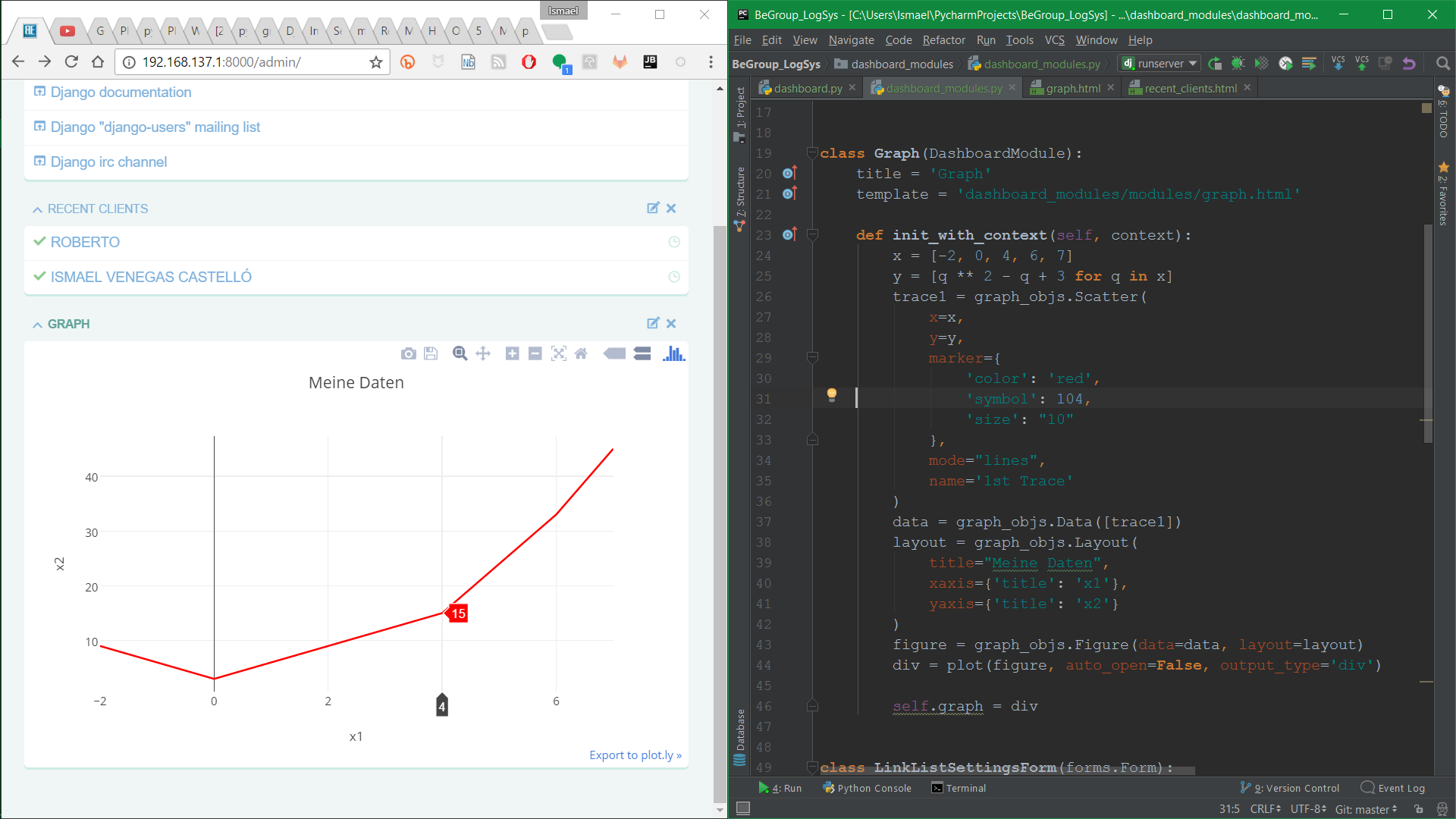This screenshot has height=819, width=1456.
Task: Toggle breakpoint gutter on line 31 bulb
Action: [832, 395]
